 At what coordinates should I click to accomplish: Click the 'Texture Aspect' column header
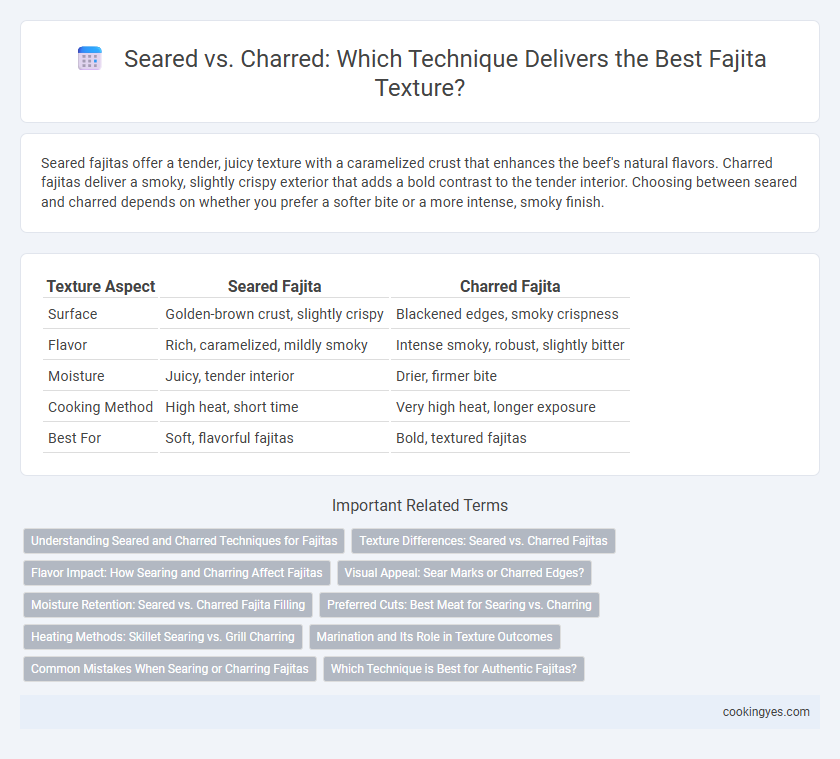(x=101, y=287)
